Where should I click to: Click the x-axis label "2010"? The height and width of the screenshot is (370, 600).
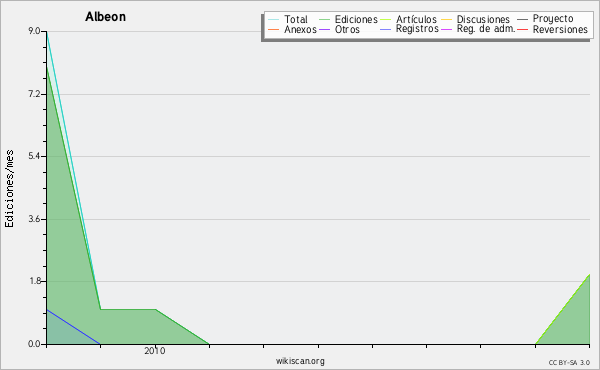(155, 351)
